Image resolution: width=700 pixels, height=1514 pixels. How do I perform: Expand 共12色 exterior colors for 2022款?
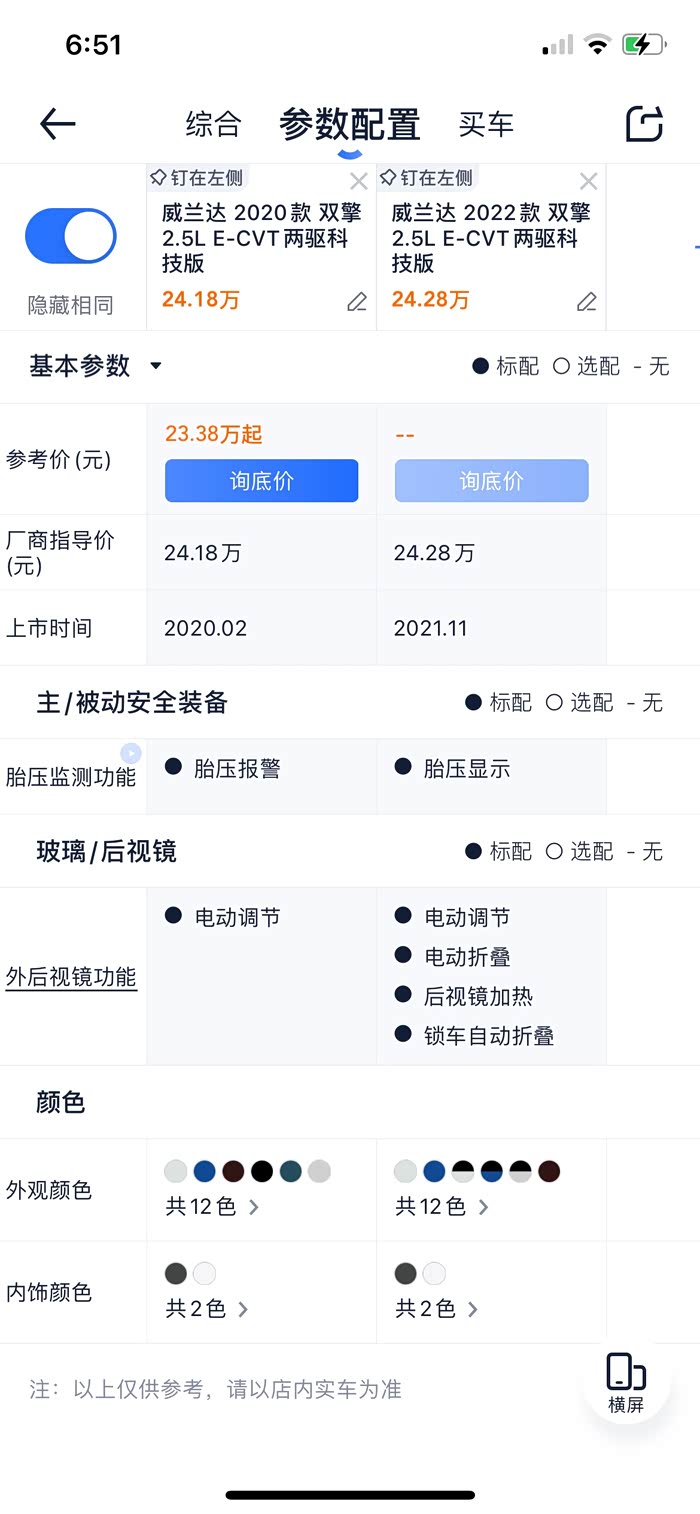[x=442, y=1207]
